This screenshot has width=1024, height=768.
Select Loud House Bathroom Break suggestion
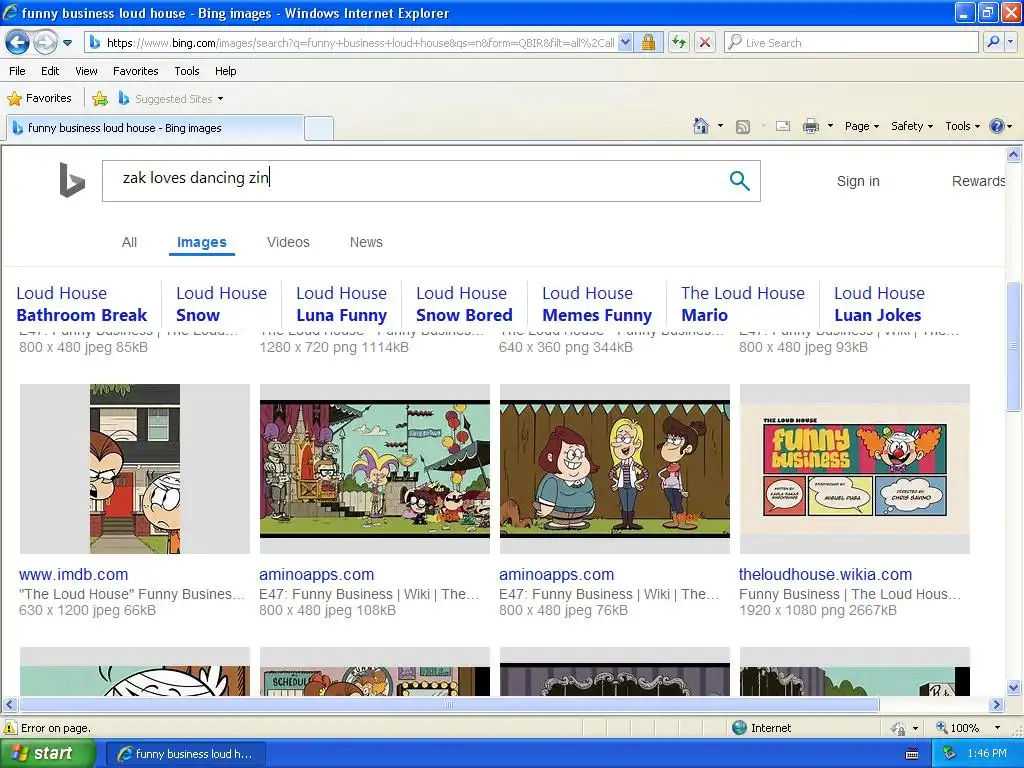[82, 304]
